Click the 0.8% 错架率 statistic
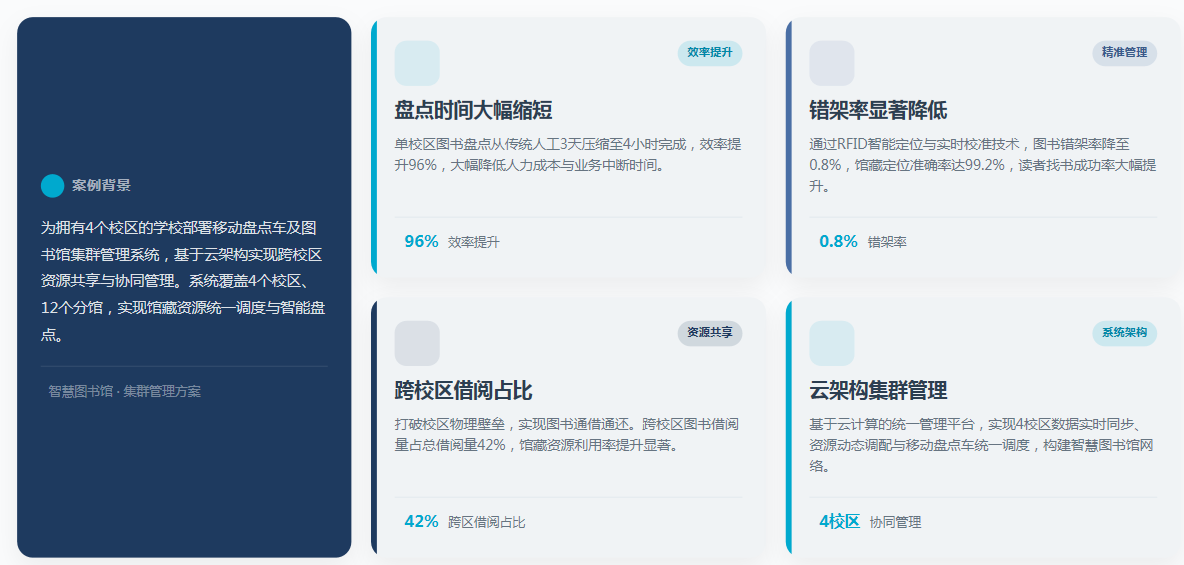The height and width of the screenshot is (565, 1184). coord(838,241)
